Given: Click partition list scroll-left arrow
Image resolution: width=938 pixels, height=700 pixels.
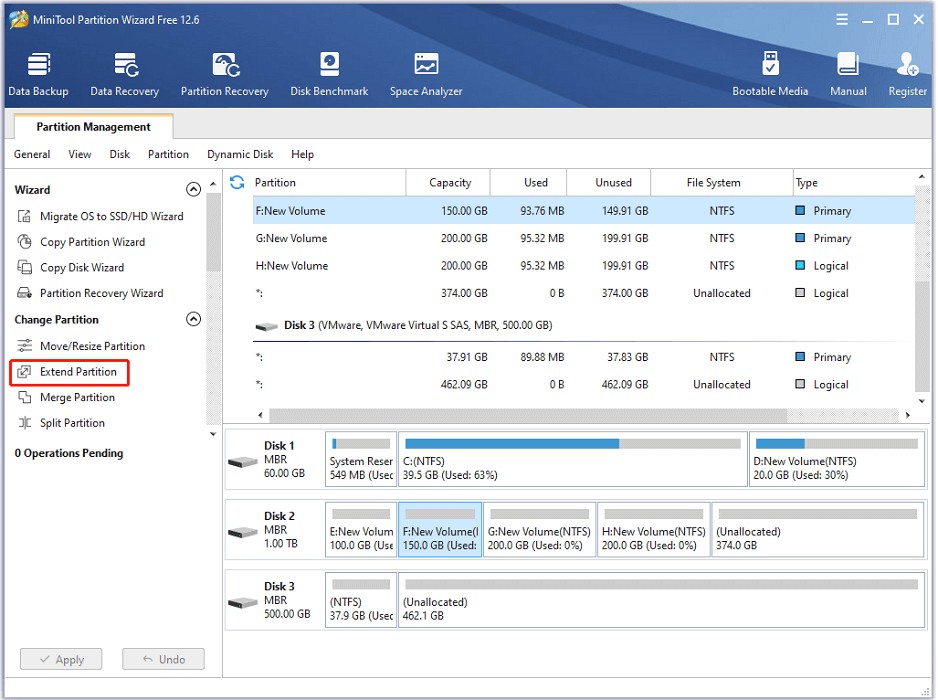Looking at the screenshot, I should point(260,415).
